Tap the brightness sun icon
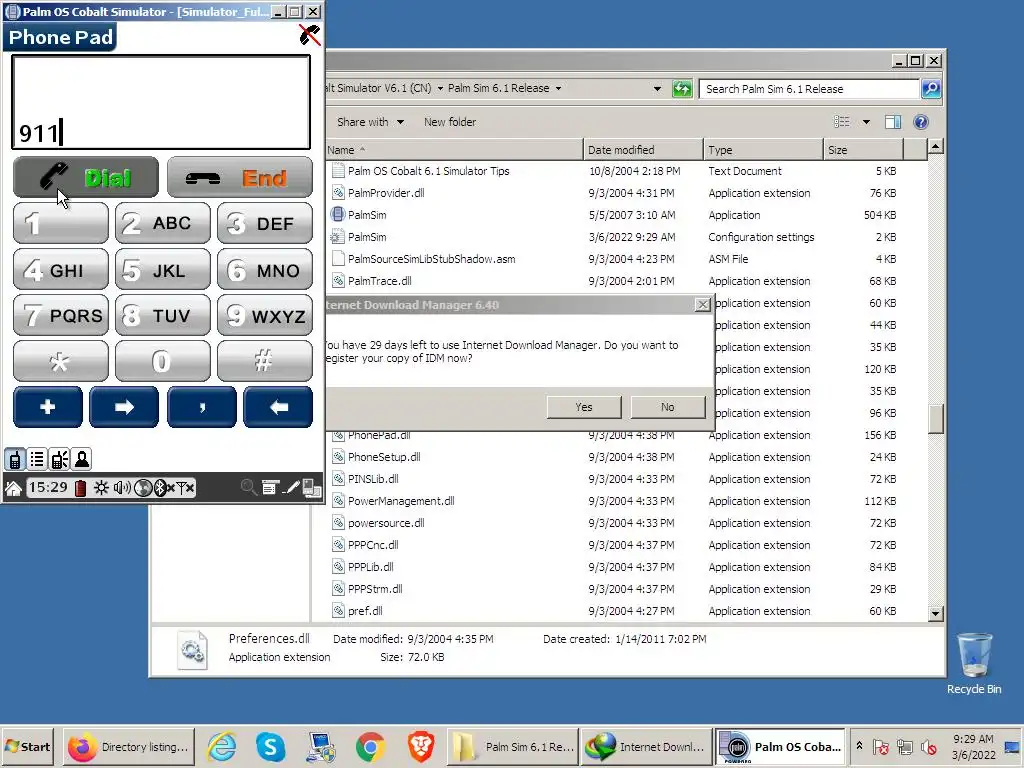Image resolution: width=1024 pixels, height=768 pixels. coord(101,488)
